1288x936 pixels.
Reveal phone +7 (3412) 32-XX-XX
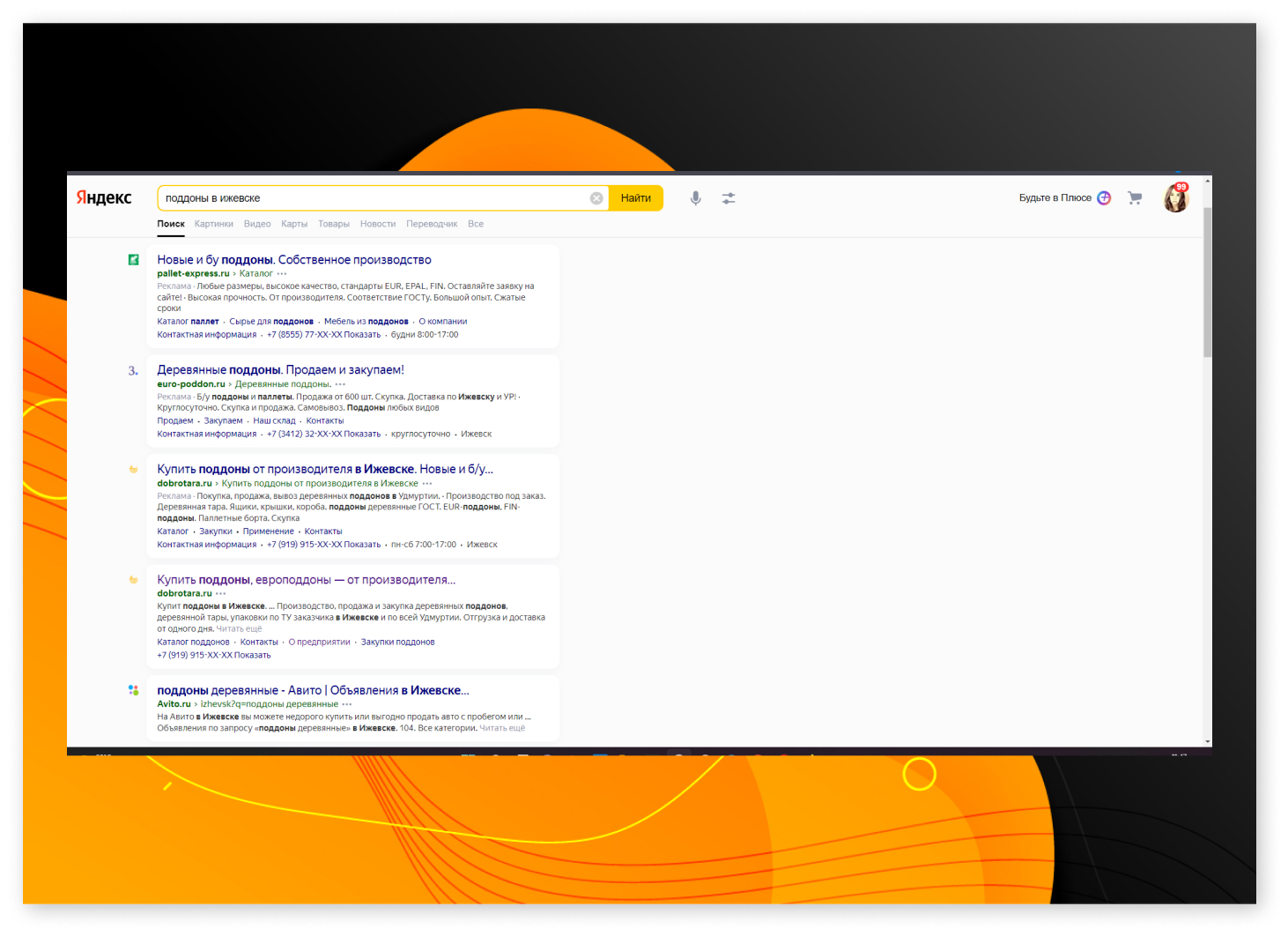tap(323, 435)
